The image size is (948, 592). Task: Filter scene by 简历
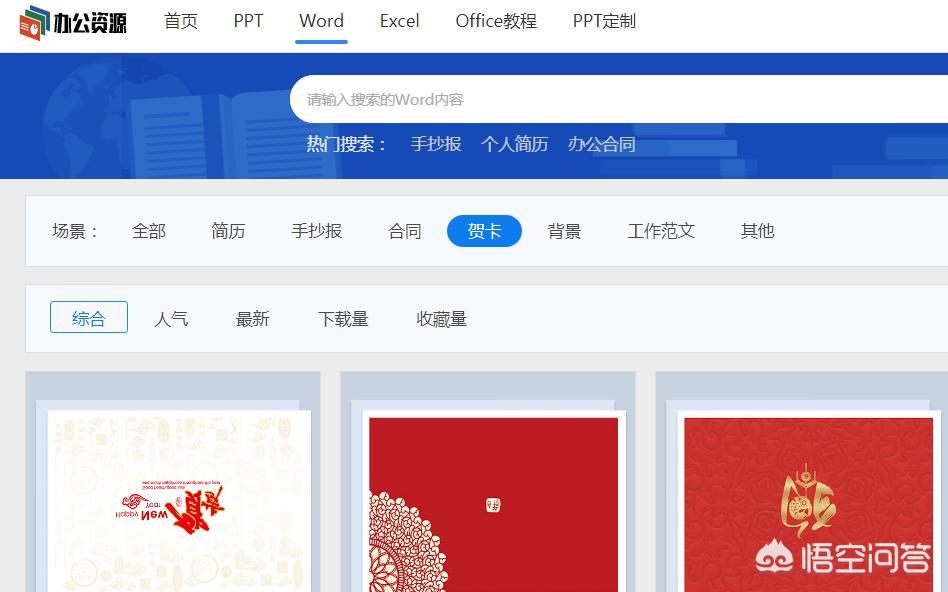tap(228, 231)
